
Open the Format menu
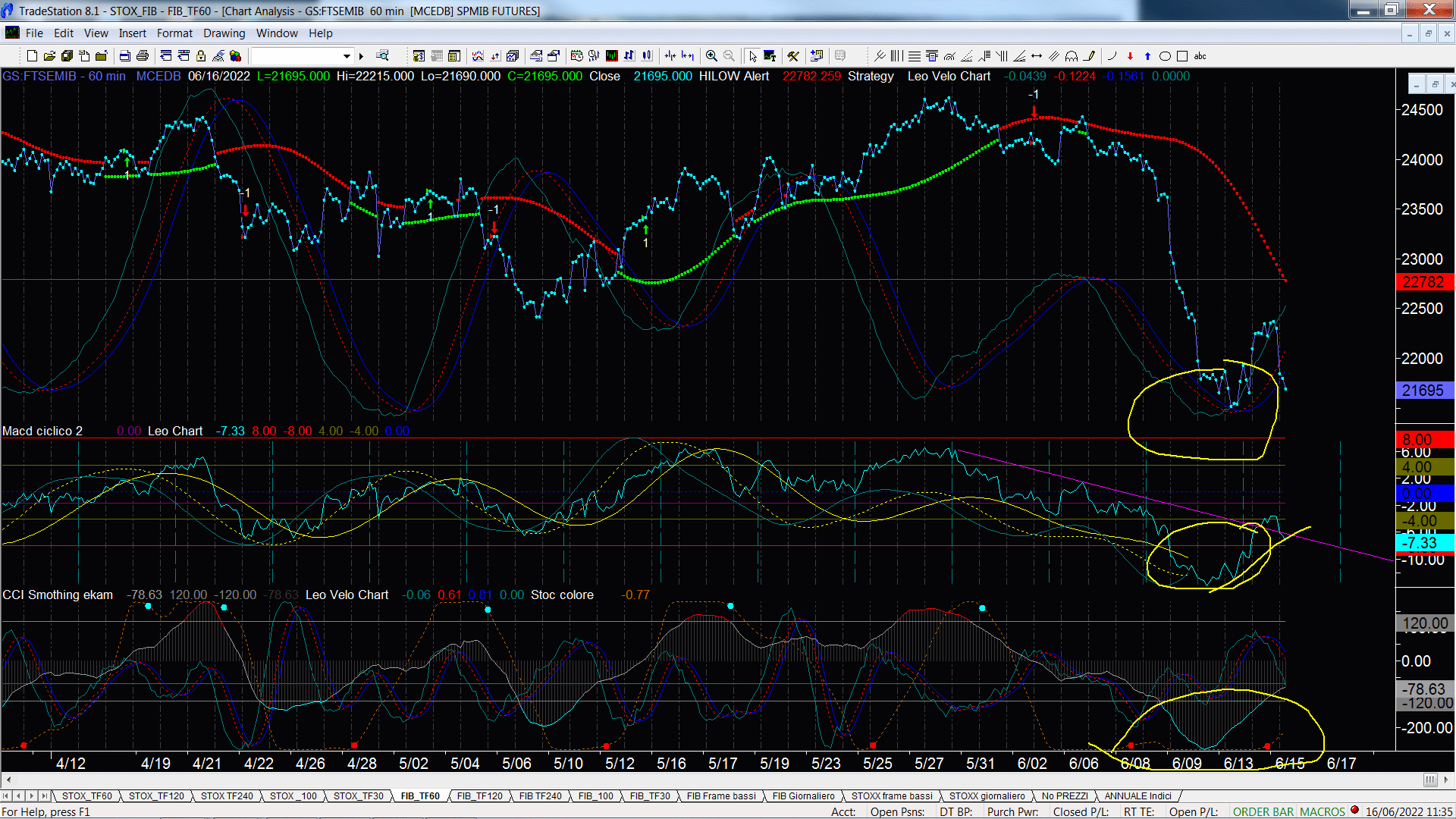pyautogui.click(x=174, y=33)
